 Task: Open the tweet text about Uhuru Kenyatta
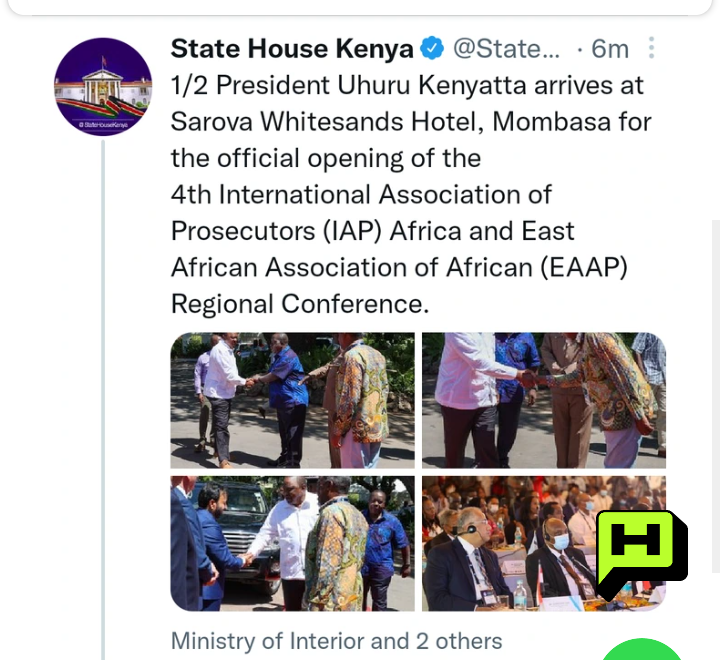[411, 194]
